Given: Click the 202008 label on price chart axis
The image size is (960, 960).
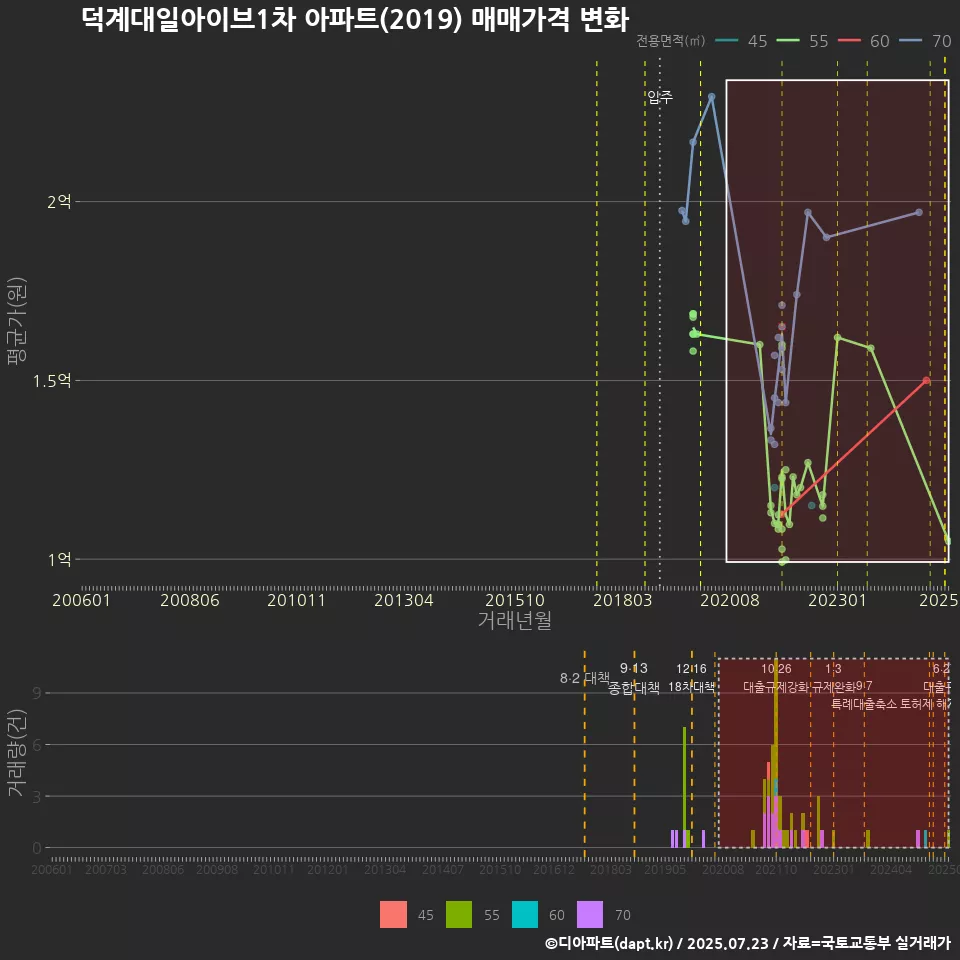Looking at the screenshot, I should [730, 600].
